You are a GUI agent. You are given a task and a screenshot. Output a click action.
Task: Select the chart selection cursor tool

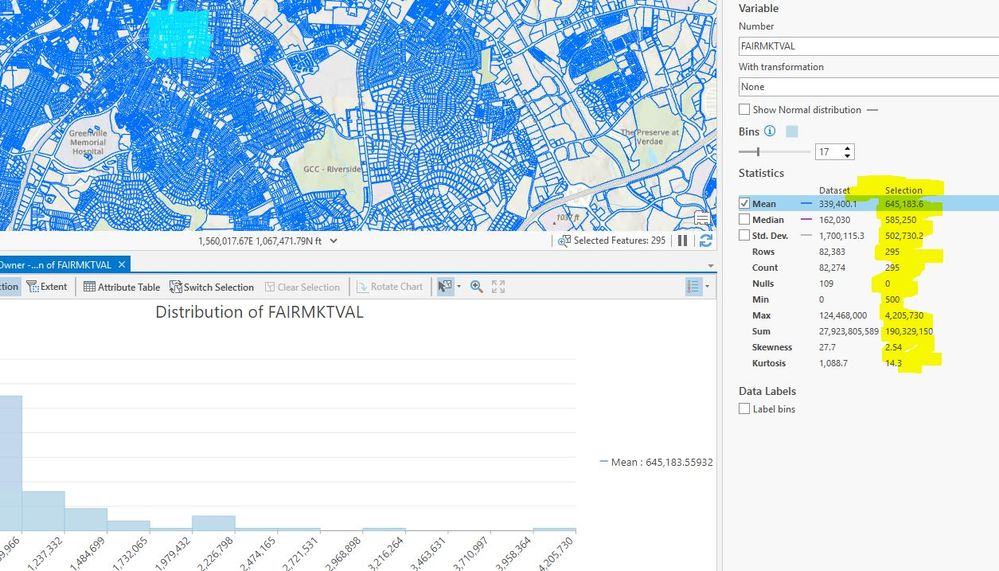(x=445, y=287)
